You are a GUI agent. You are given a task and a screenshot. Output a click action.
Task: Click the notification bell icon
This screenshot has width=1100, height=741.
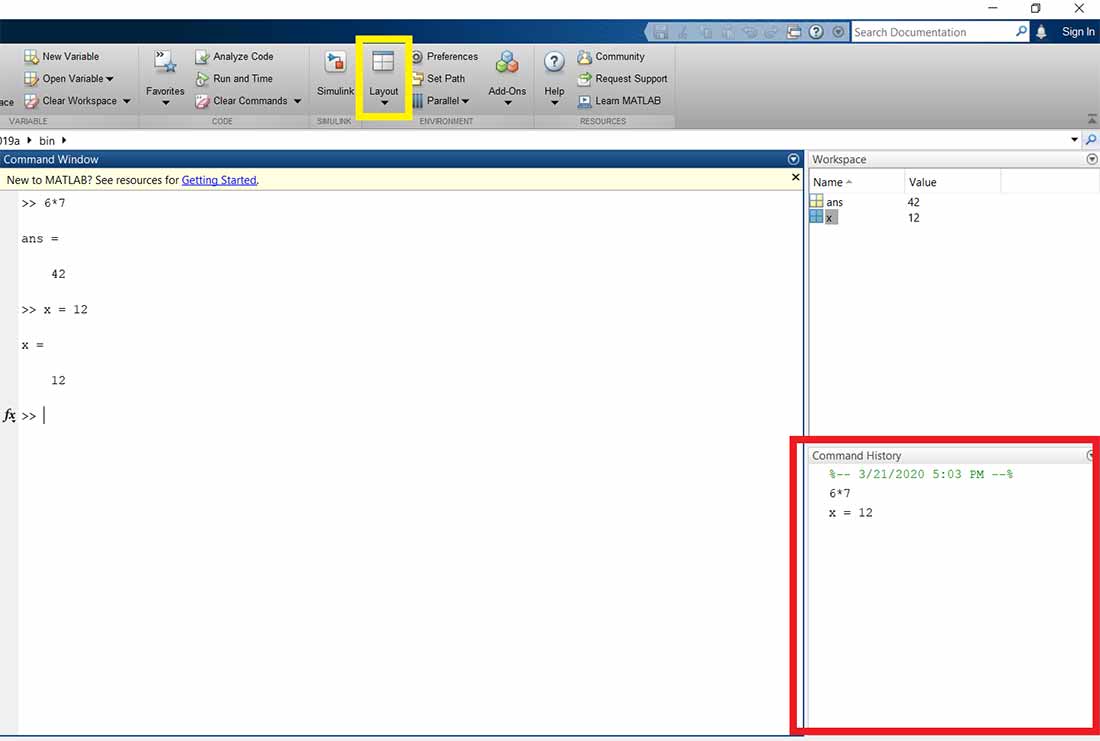click(1042, 32)
